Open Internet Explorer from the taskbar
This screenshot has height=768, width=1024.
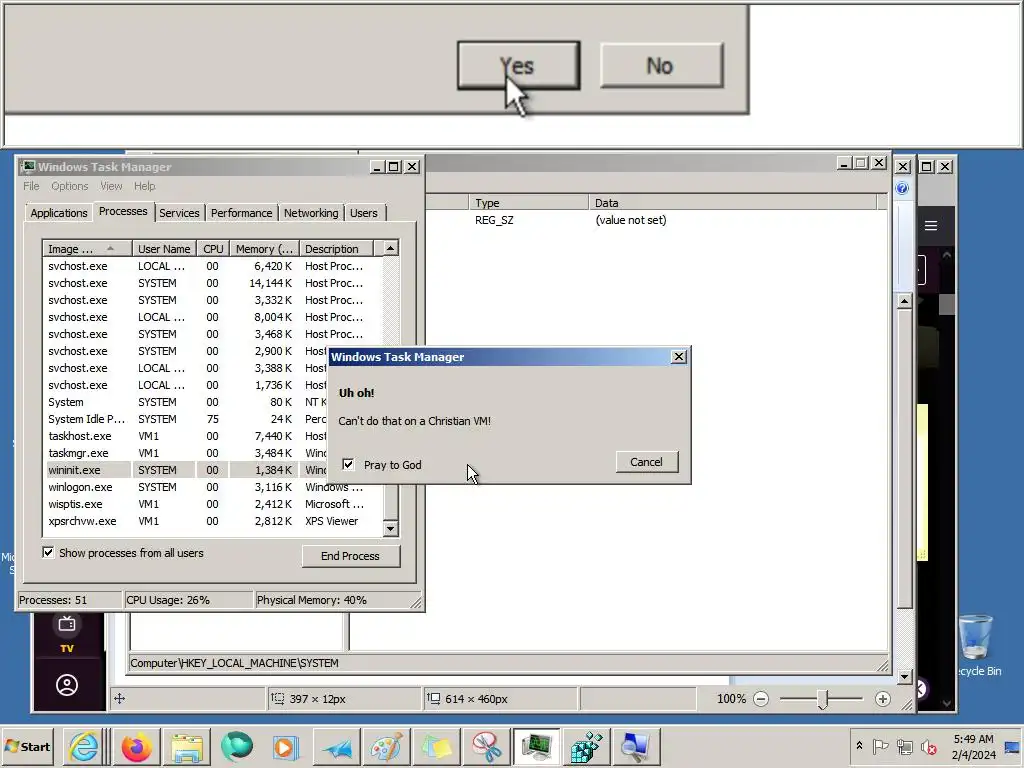(x=84, y=746)
